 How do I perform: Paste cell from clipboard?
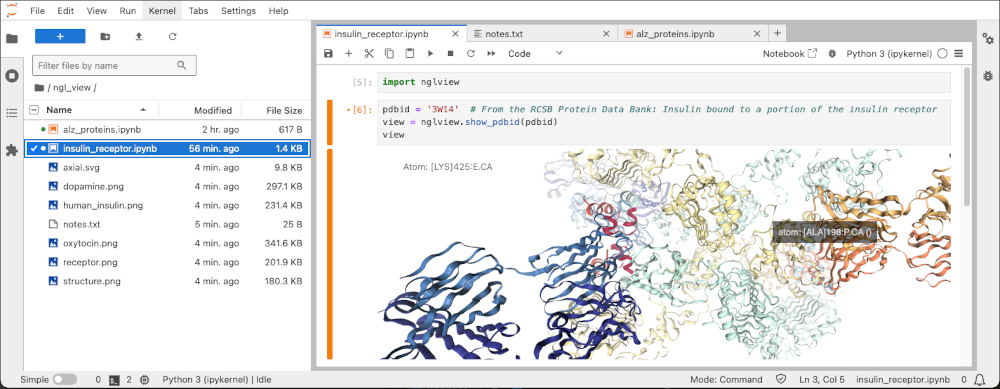(x=409, y=54)
